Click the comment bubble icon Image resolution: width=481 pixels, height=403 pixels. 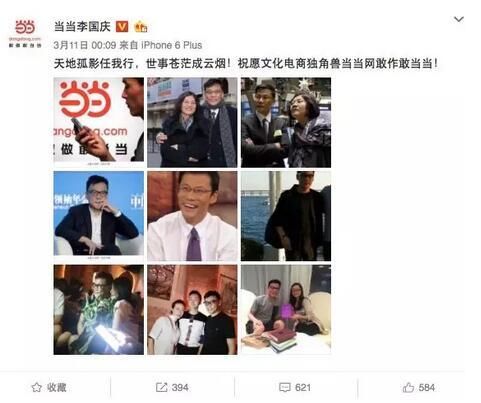click(285, 387)
